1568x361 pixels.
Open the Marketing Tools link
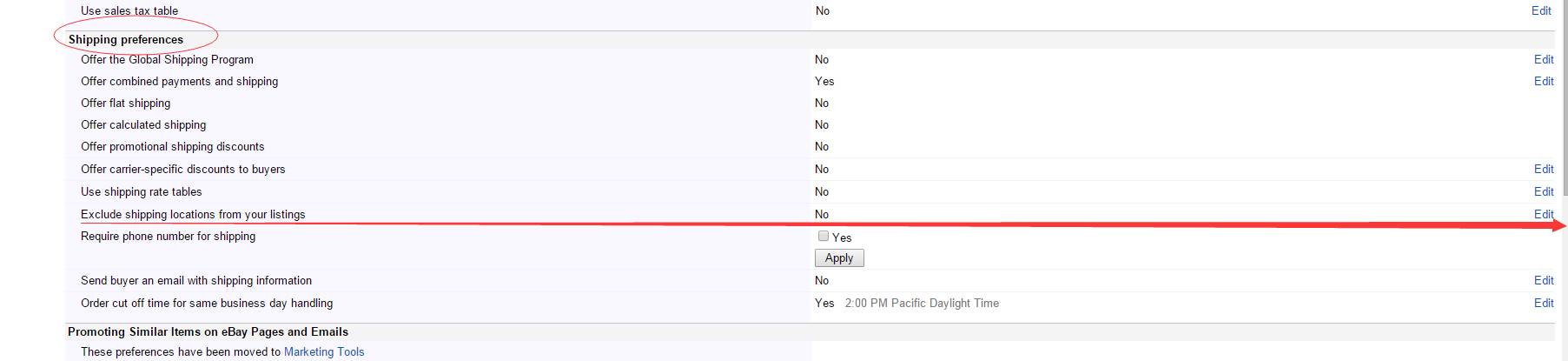(324, 351)
